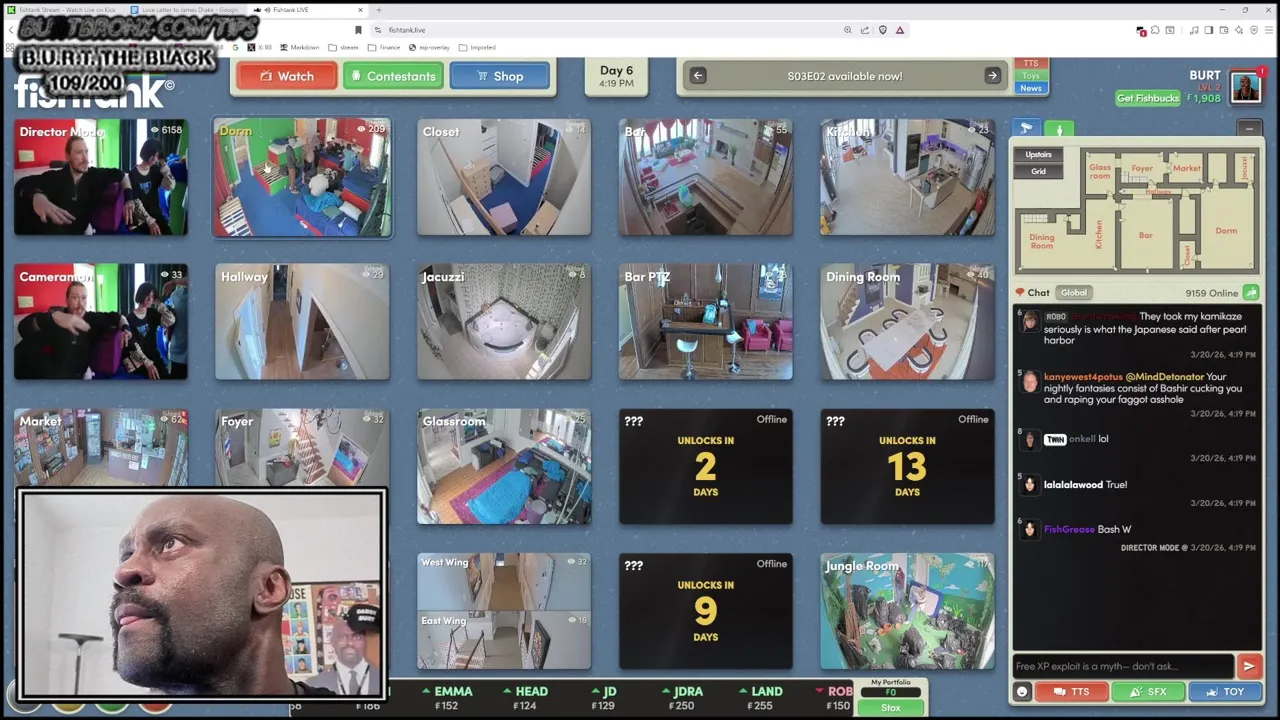Image resolution: width=1280 pixels, height=720 pixels.
Task: Open the East Wing camera feed
Action: (504, 640)
